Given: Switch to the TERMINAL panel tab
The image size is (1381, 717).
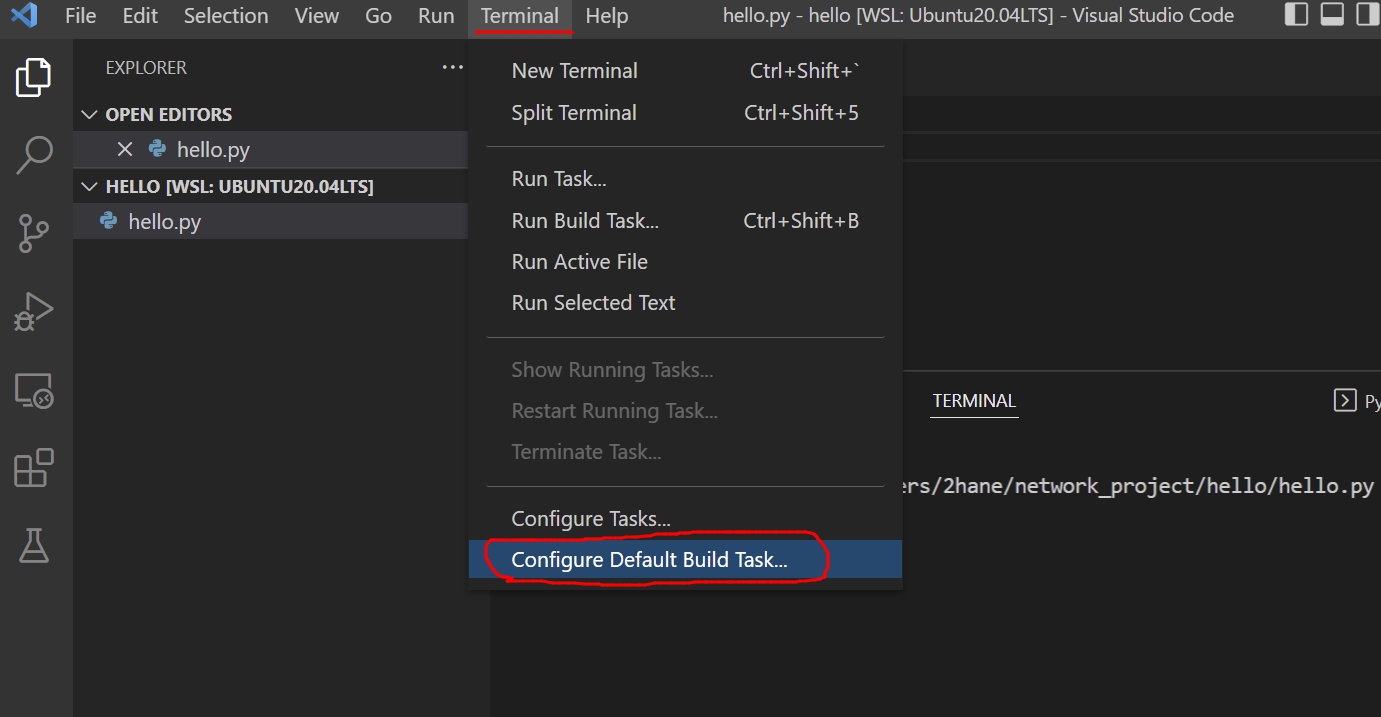Looking at the screenshot, I should tap(974, 401).
